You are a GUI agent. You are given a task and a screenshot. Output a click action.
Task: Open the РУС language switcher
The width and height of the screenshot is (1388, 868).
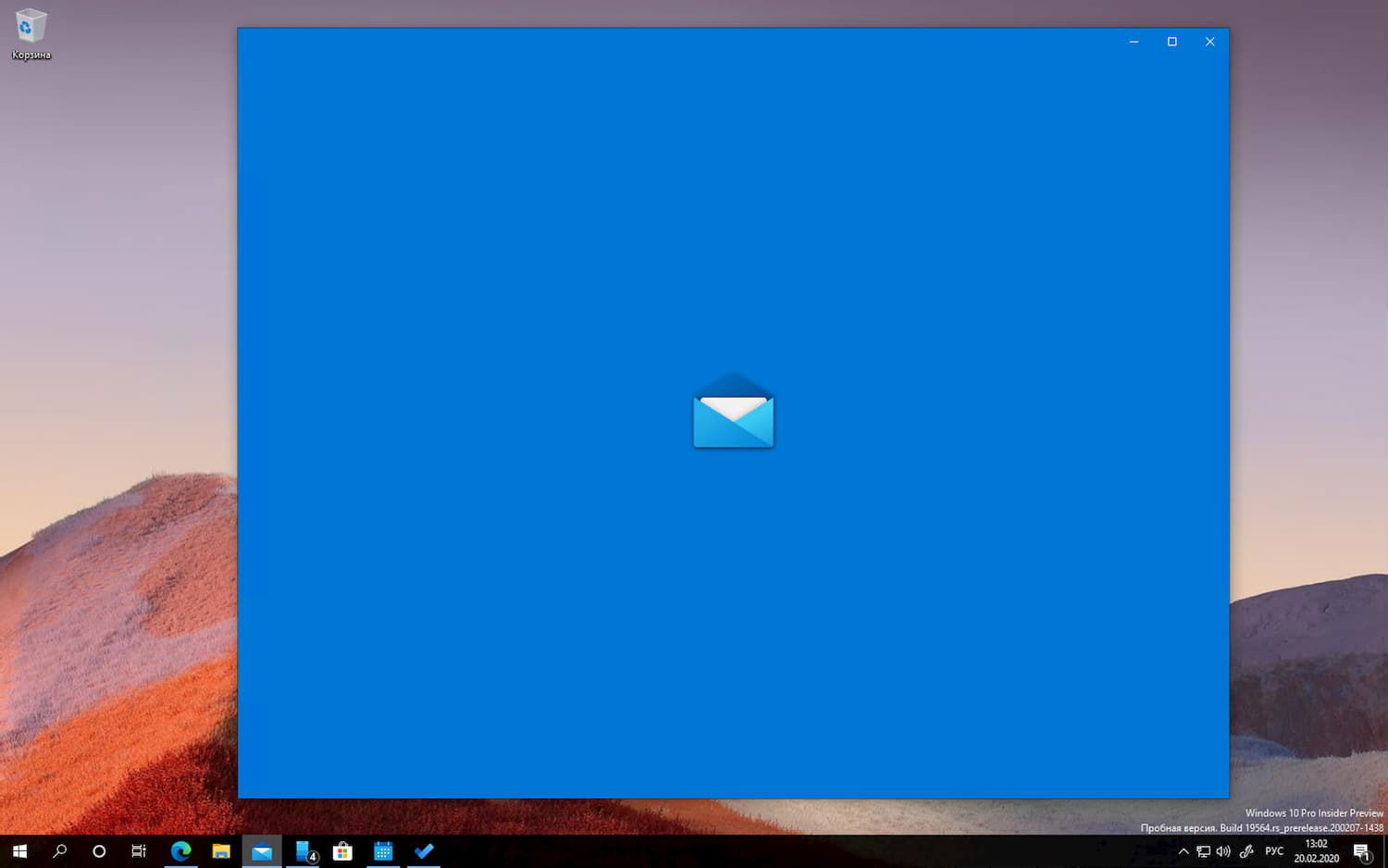1274,851
